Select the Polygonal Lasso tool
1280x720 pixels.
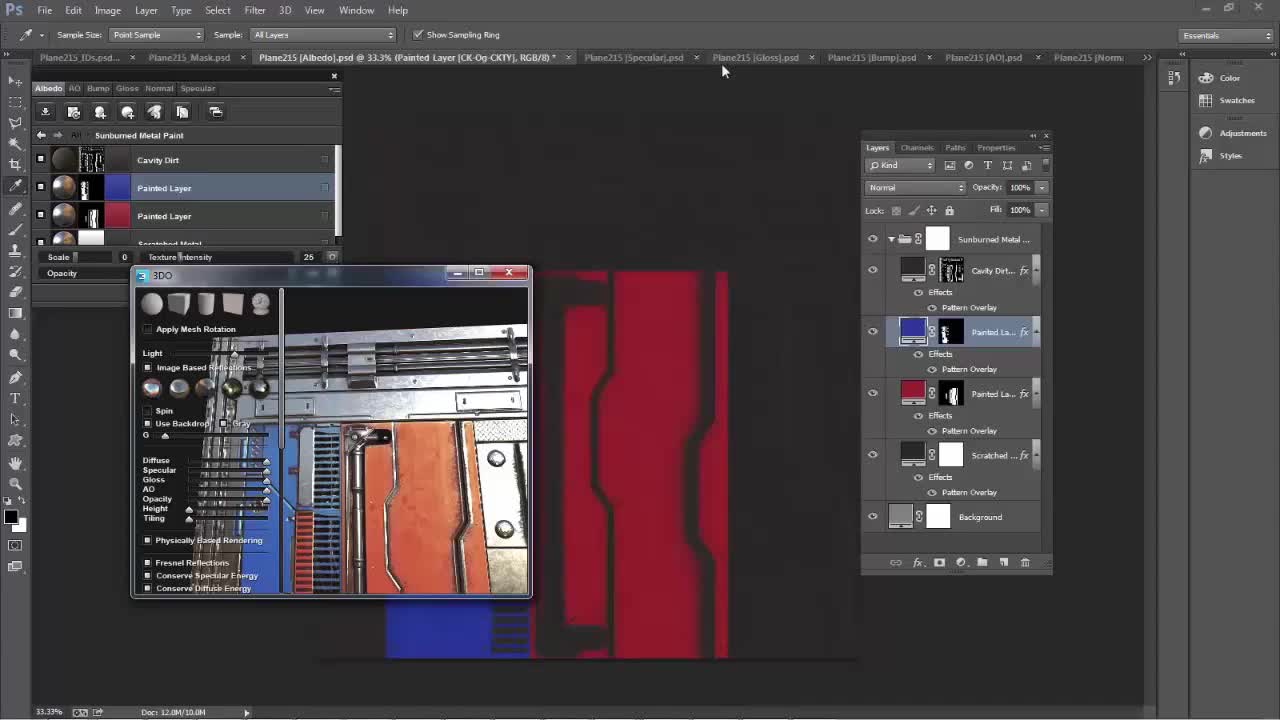point(15,123)
